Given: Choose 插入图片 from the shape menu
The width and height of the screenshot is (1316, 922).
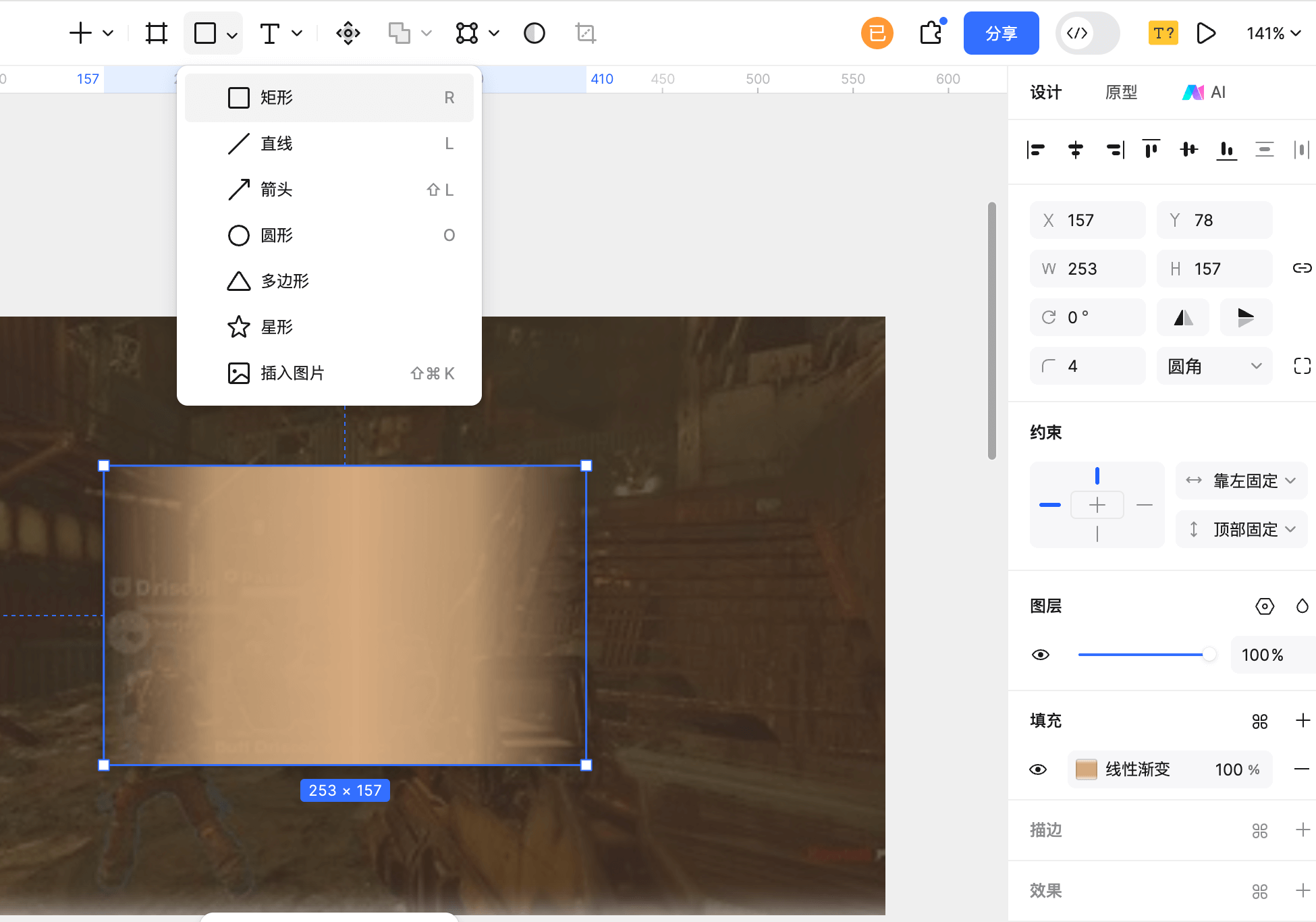Looking at the screenshot, I should (292, 373).
